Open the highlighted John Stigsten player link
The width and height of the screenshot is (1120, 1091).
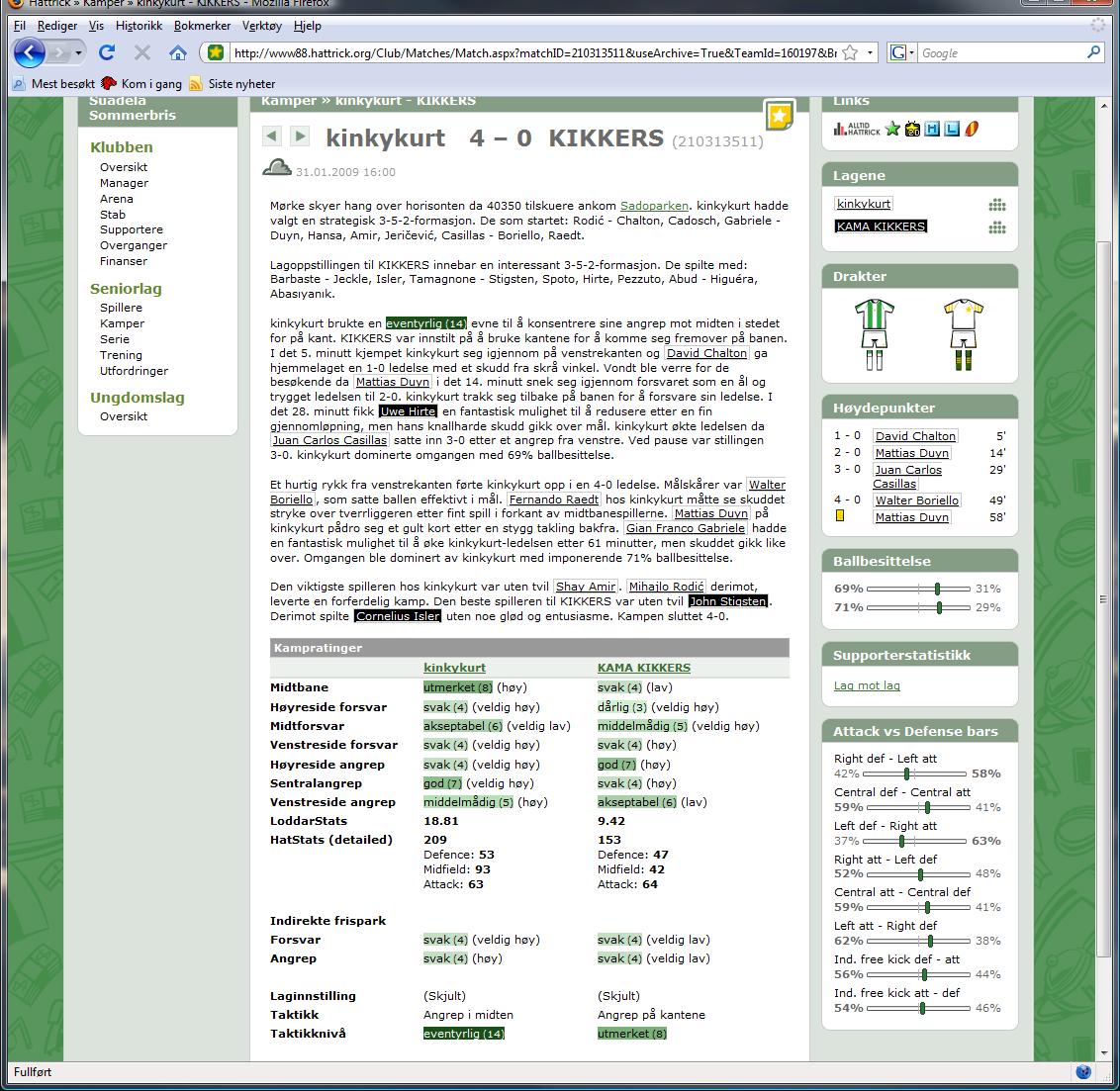click(728, 601)
